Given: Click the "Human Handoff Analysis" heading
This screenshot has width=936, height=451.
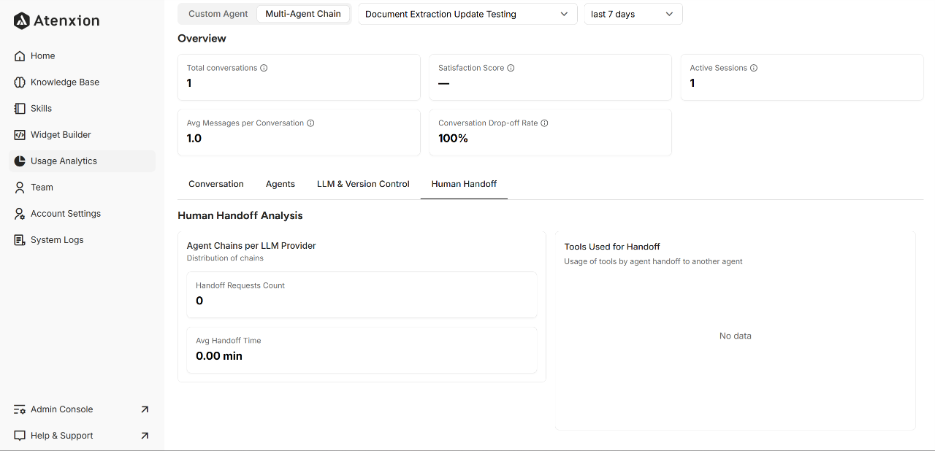Looking at the screenshot, I should (x=240, y=216).
